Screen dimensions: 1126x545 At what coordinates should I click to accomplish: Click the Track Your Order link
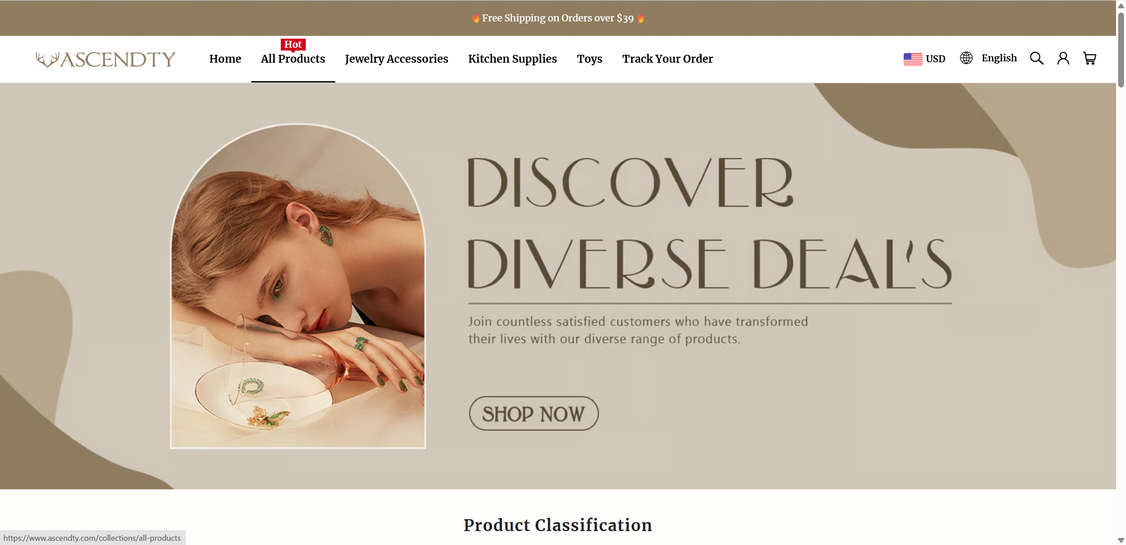668,59
